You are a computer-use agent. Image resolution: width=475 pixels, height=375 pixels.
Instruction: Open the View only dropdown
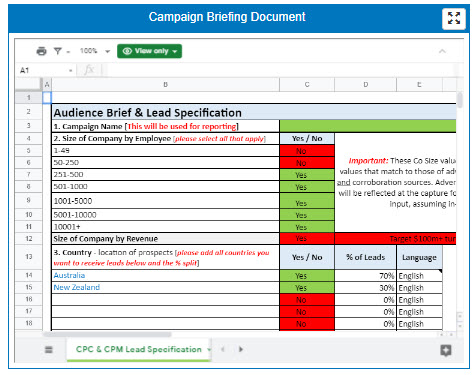(x=149, y=51)
